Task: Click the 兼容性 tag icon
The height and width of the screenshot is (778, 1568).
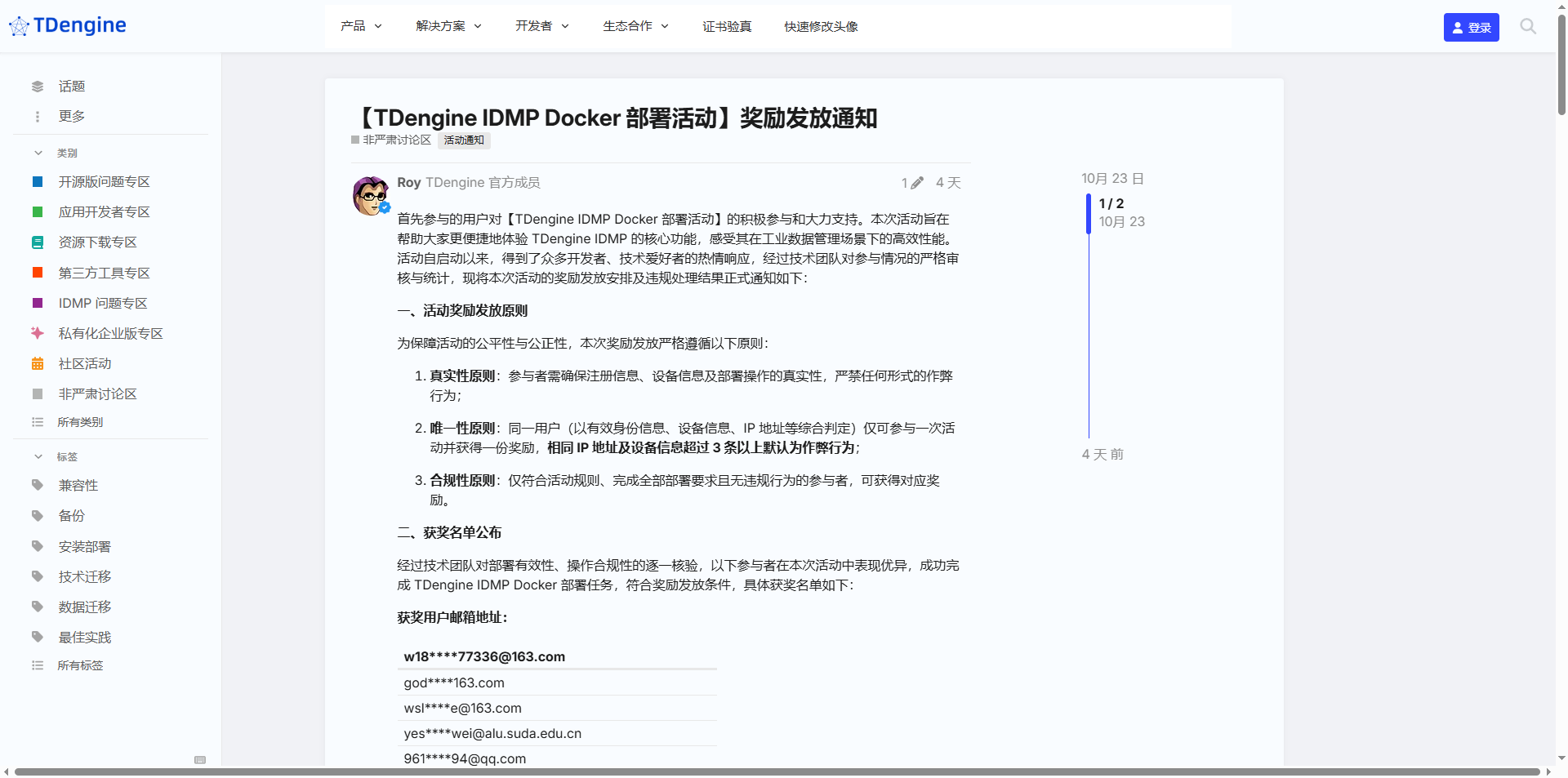Action: tap(38, 485)
